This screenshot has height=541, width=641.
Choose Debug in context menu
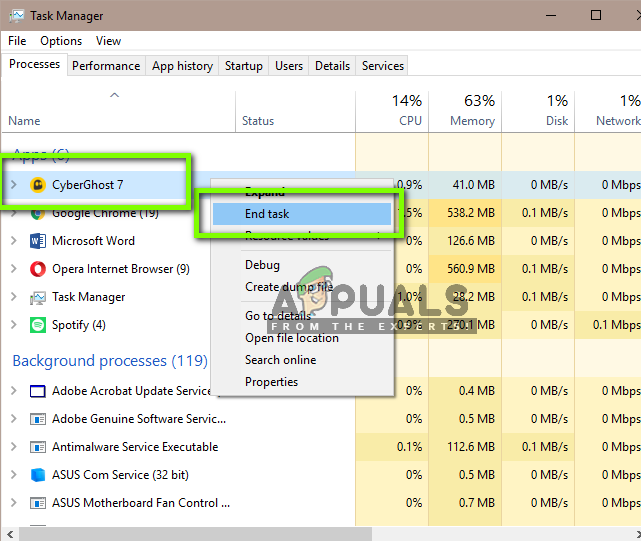pyautogui.click(x=302, y=265)
